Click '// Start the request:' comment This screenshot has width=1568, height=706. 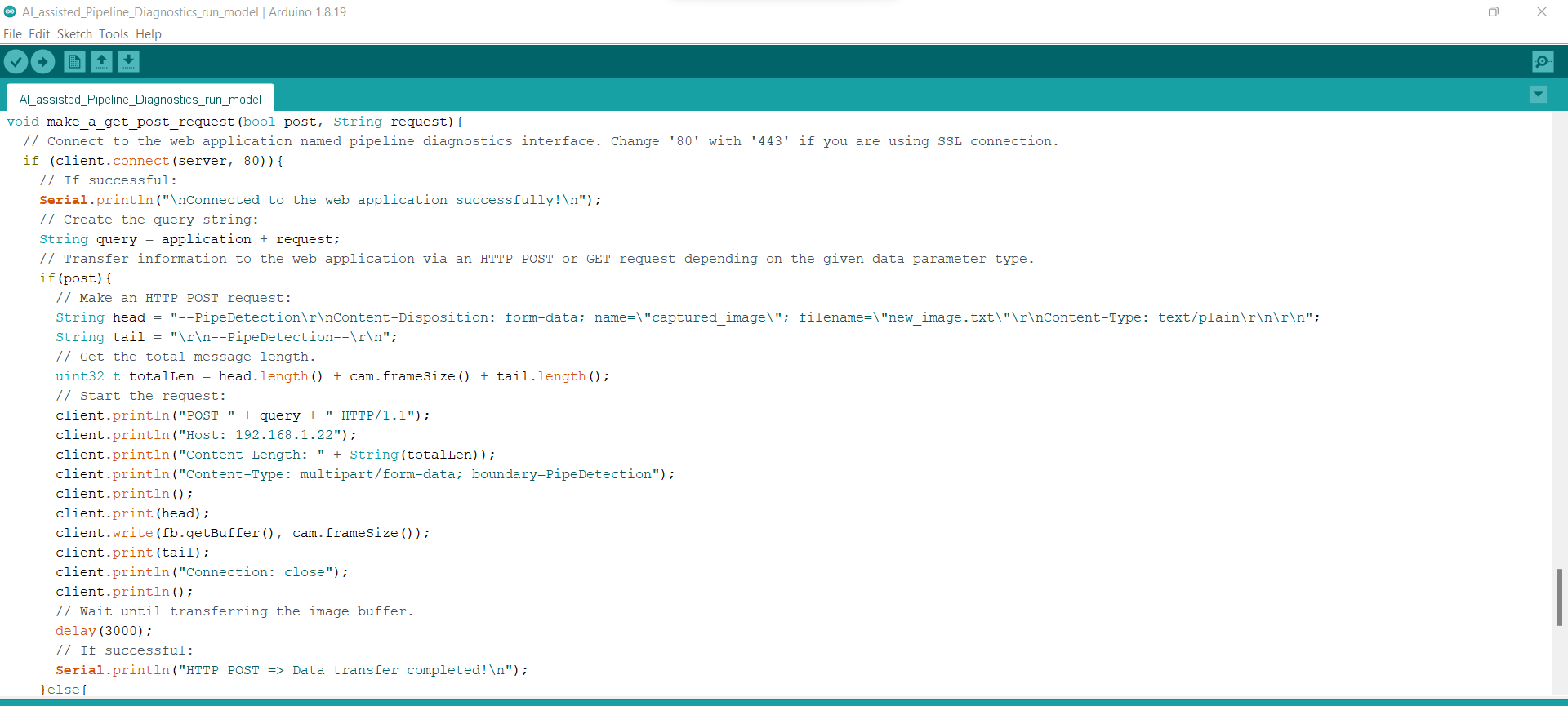(x=140, y=396)
